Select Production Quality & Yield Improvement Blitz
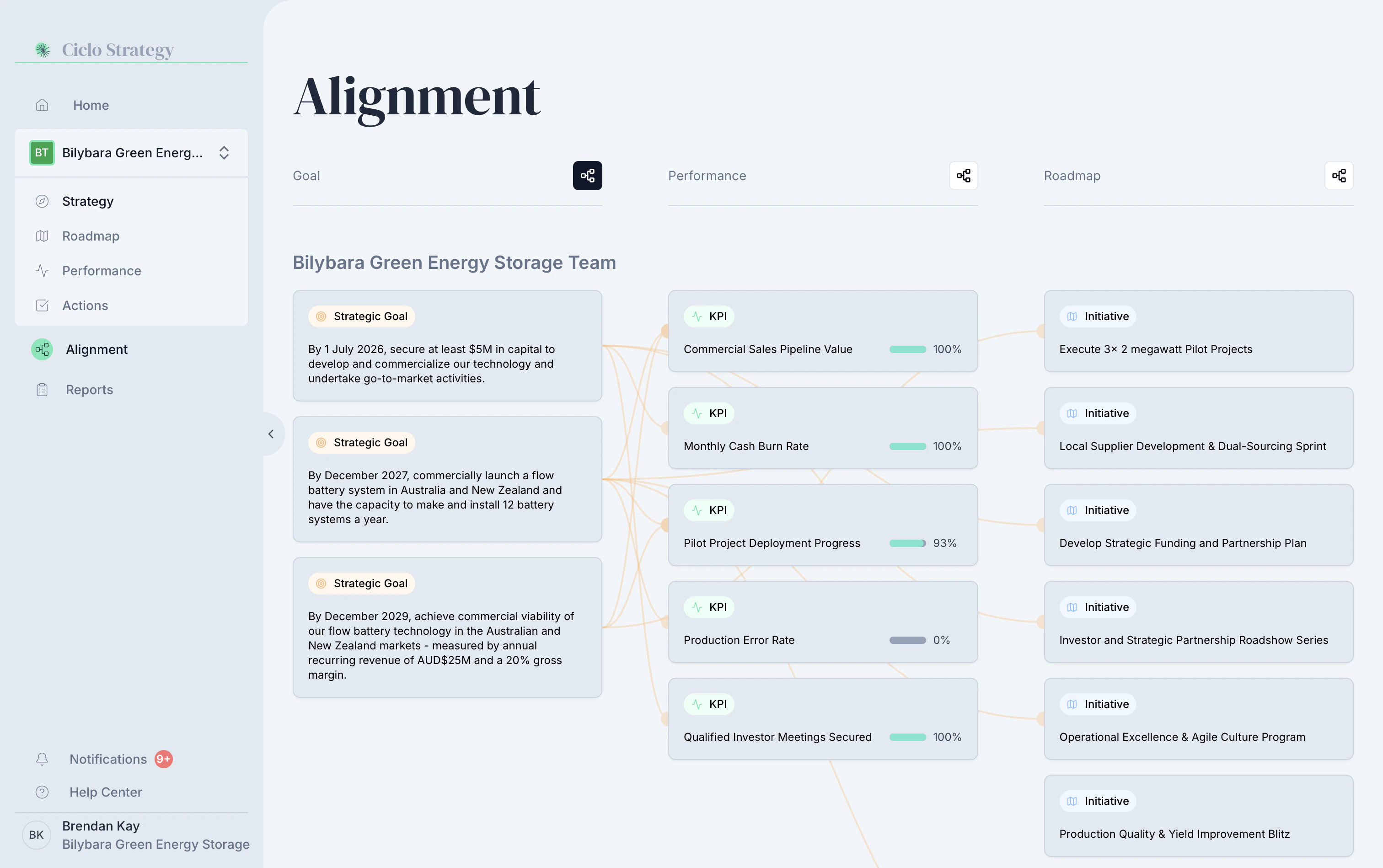Image resolution: width=1383 pixels, height=868 pixels. coord(1174,834)
